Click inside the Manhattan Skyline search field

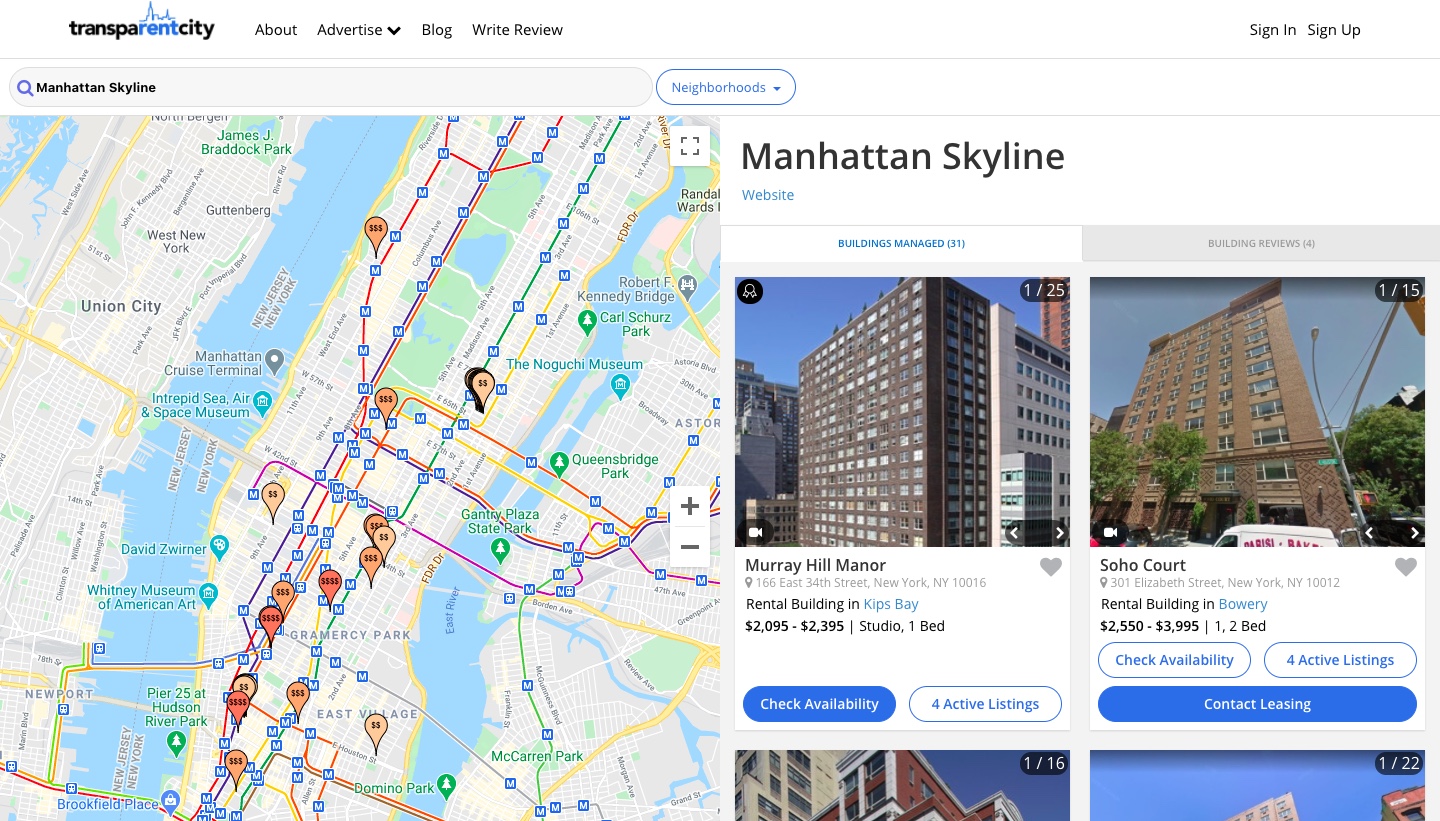330,87
